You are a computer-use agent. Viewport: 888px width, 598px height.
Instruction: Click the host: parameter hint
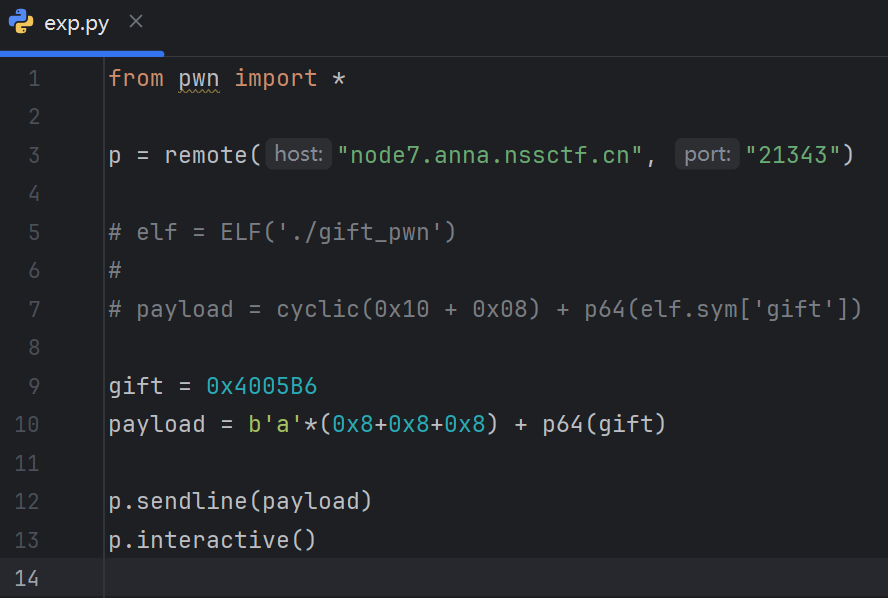coord(298,154)
